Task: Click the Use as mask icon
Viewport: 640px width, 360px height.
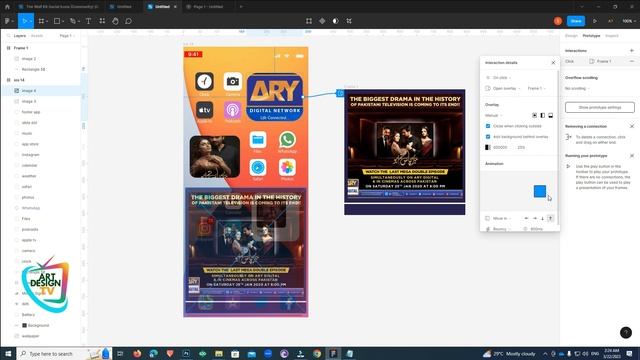Action: tap(336, 21)
